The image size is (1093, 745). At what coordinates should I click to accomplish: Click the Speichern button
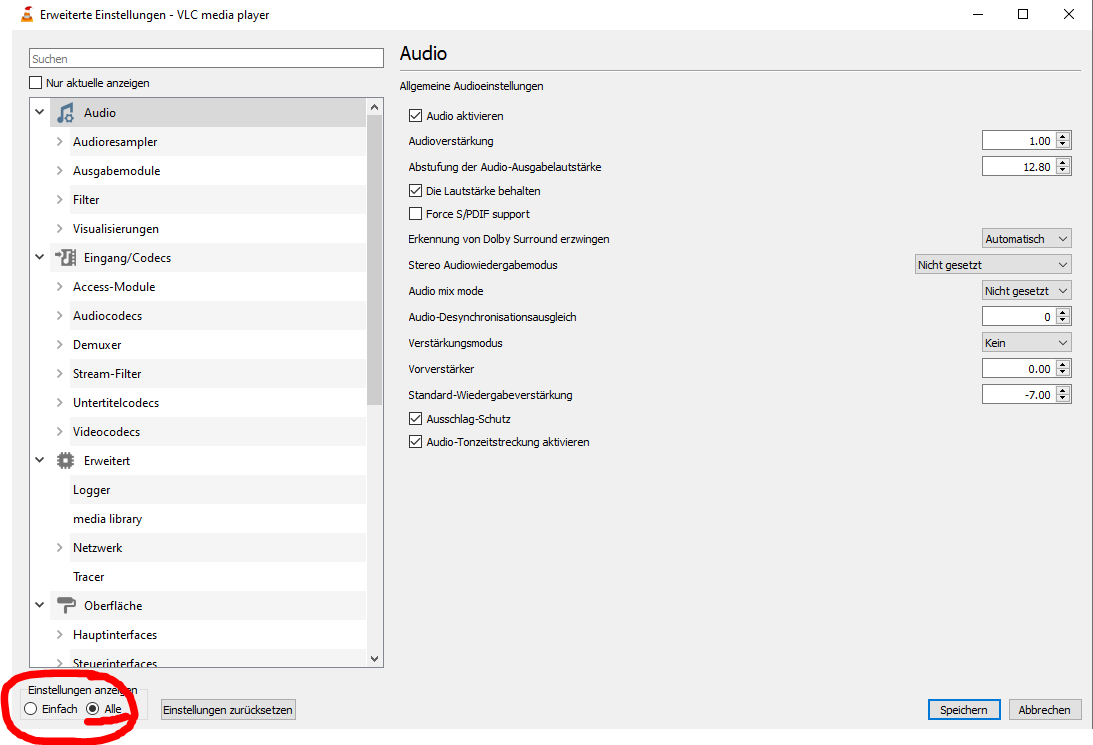(963, 710)
